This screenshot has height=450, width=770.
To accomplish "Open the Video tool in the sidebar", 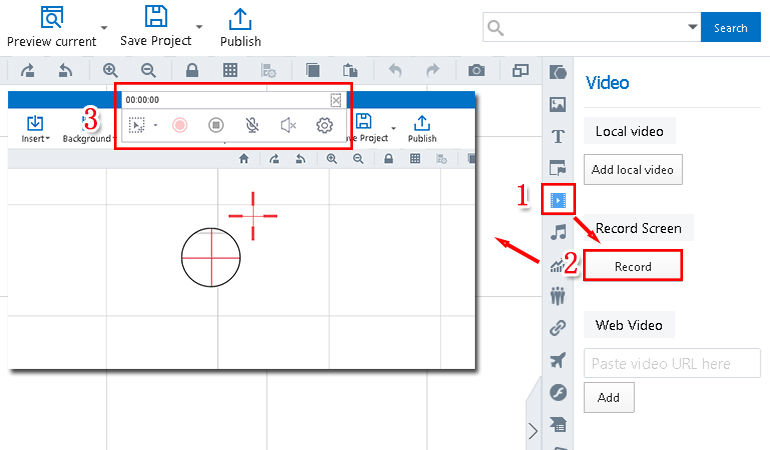I will (558, 200).
